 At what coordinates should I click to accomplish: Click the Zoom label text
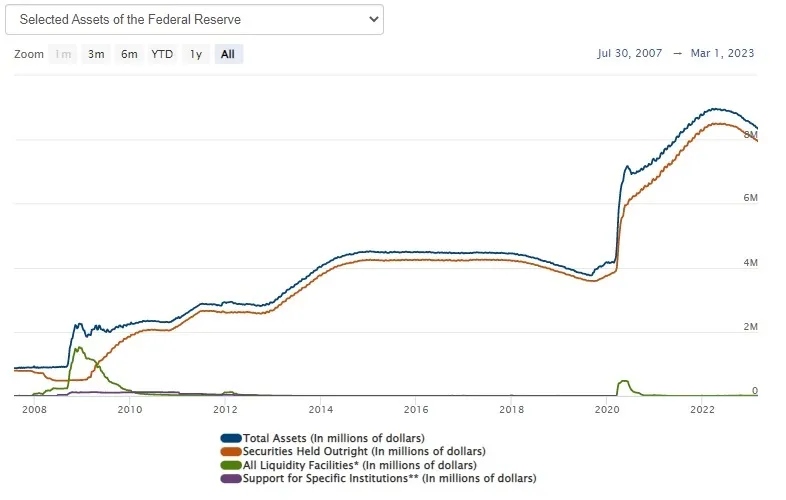[29, 54]
